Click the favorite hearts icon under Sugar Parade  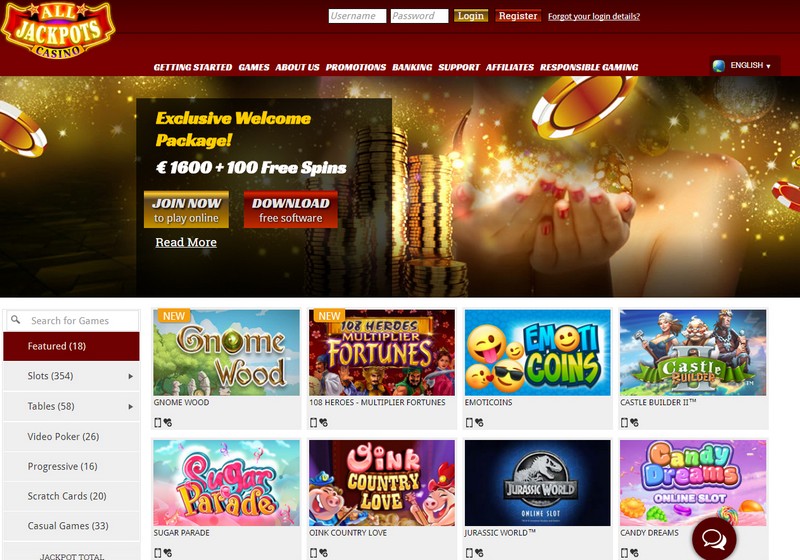click(168, 553)
